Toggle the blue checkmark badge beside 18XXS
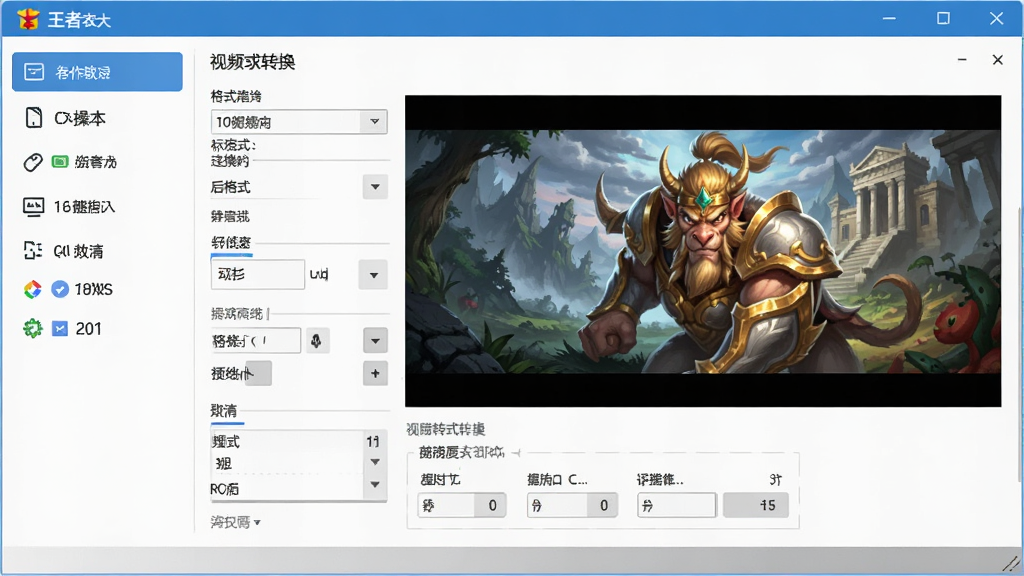 [x=59, y=289]
